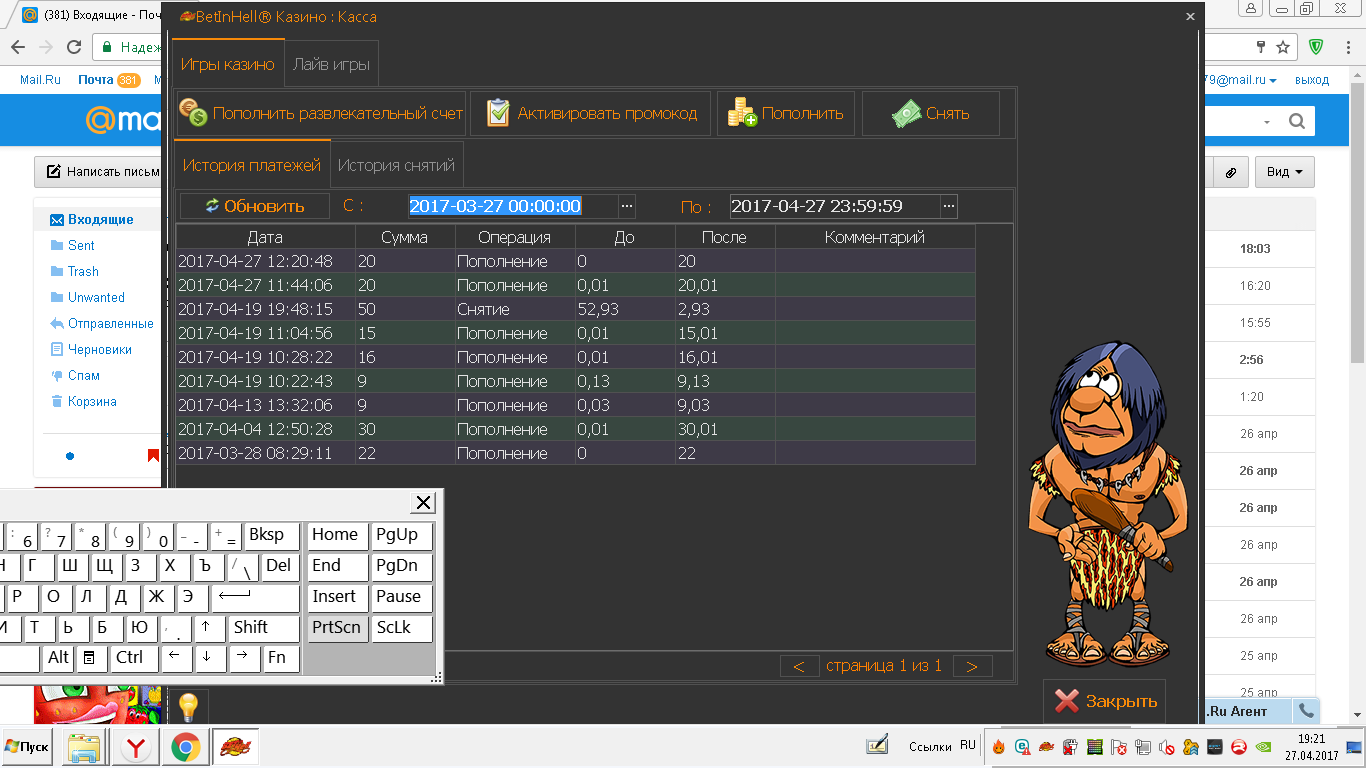The image size is (1366, 768).
Task: Expand the Вид dropdown in Mail.ru
Action: coord(1284,172)
